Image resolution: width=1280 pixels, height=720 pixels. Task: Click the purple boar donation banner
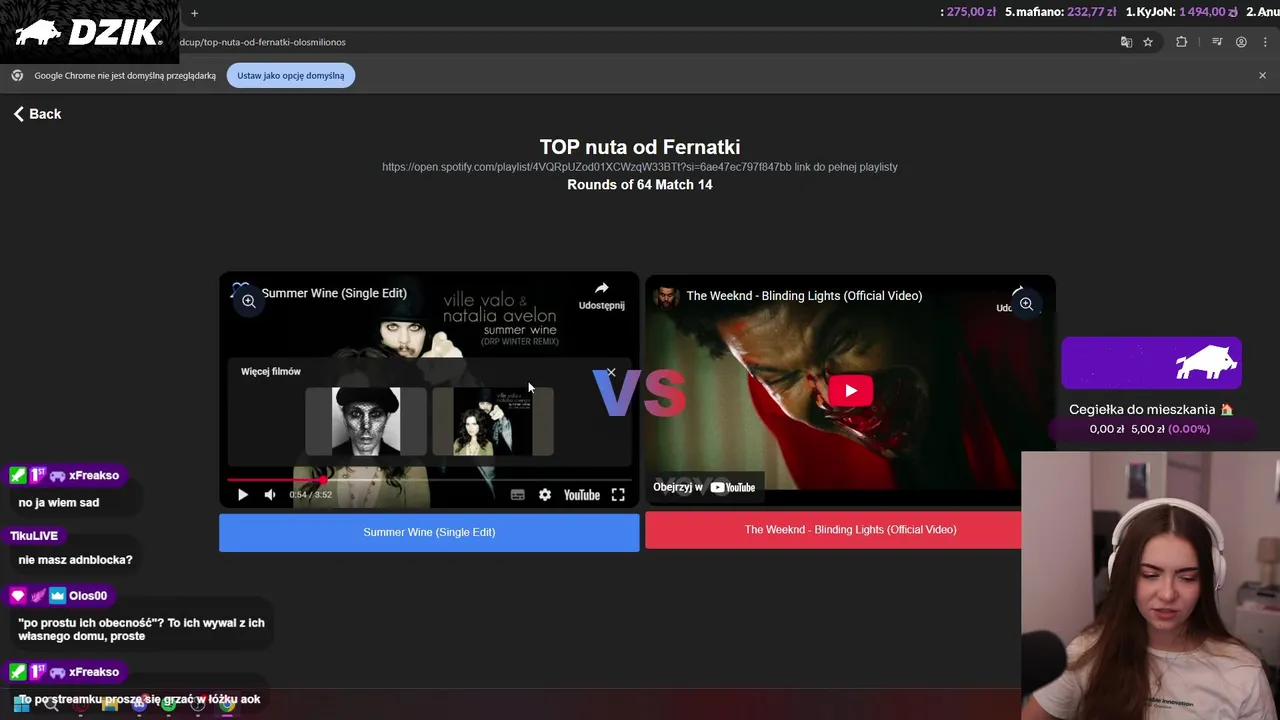(x=1151, y=362)
